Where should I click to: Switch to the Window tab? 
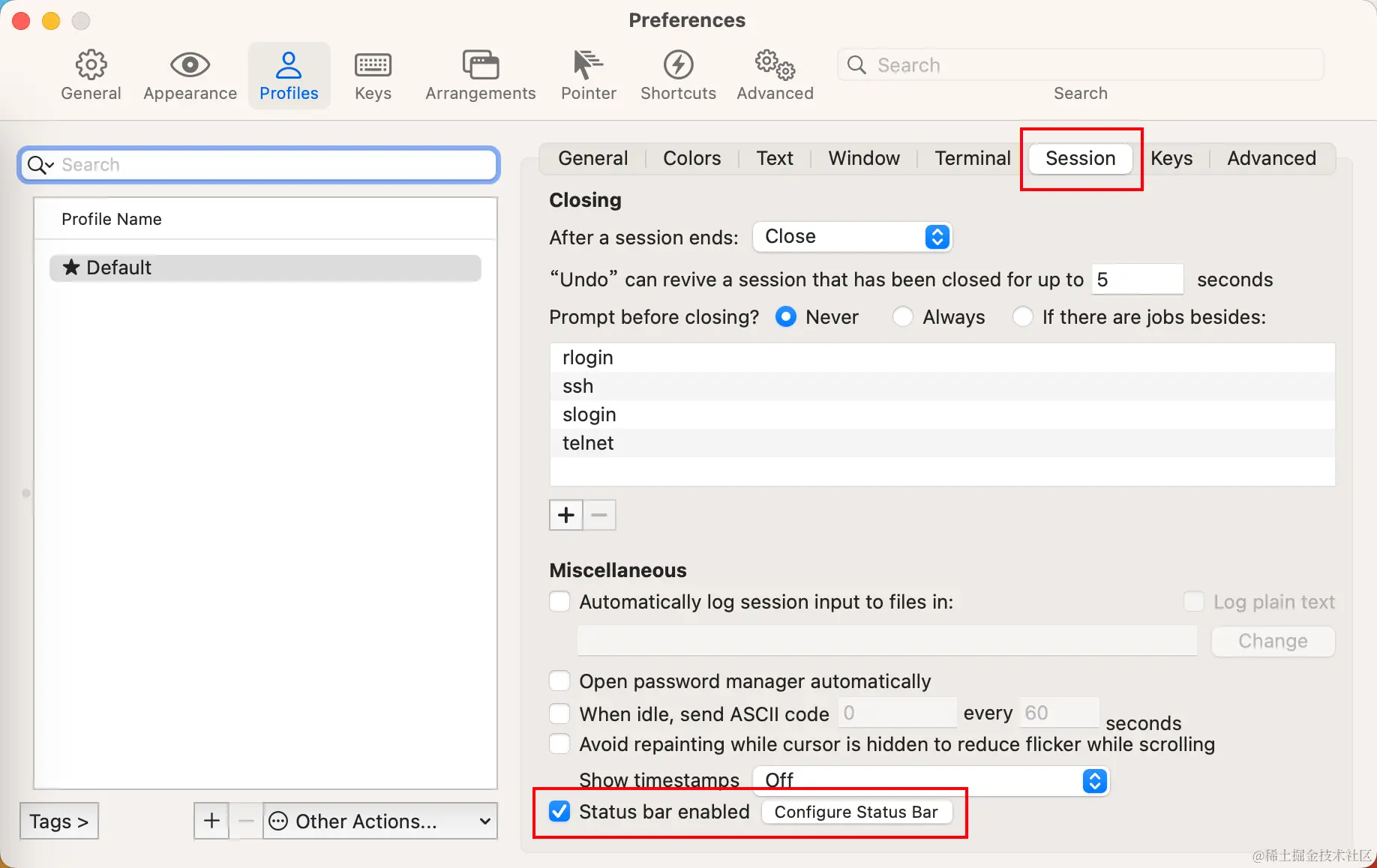864,158
